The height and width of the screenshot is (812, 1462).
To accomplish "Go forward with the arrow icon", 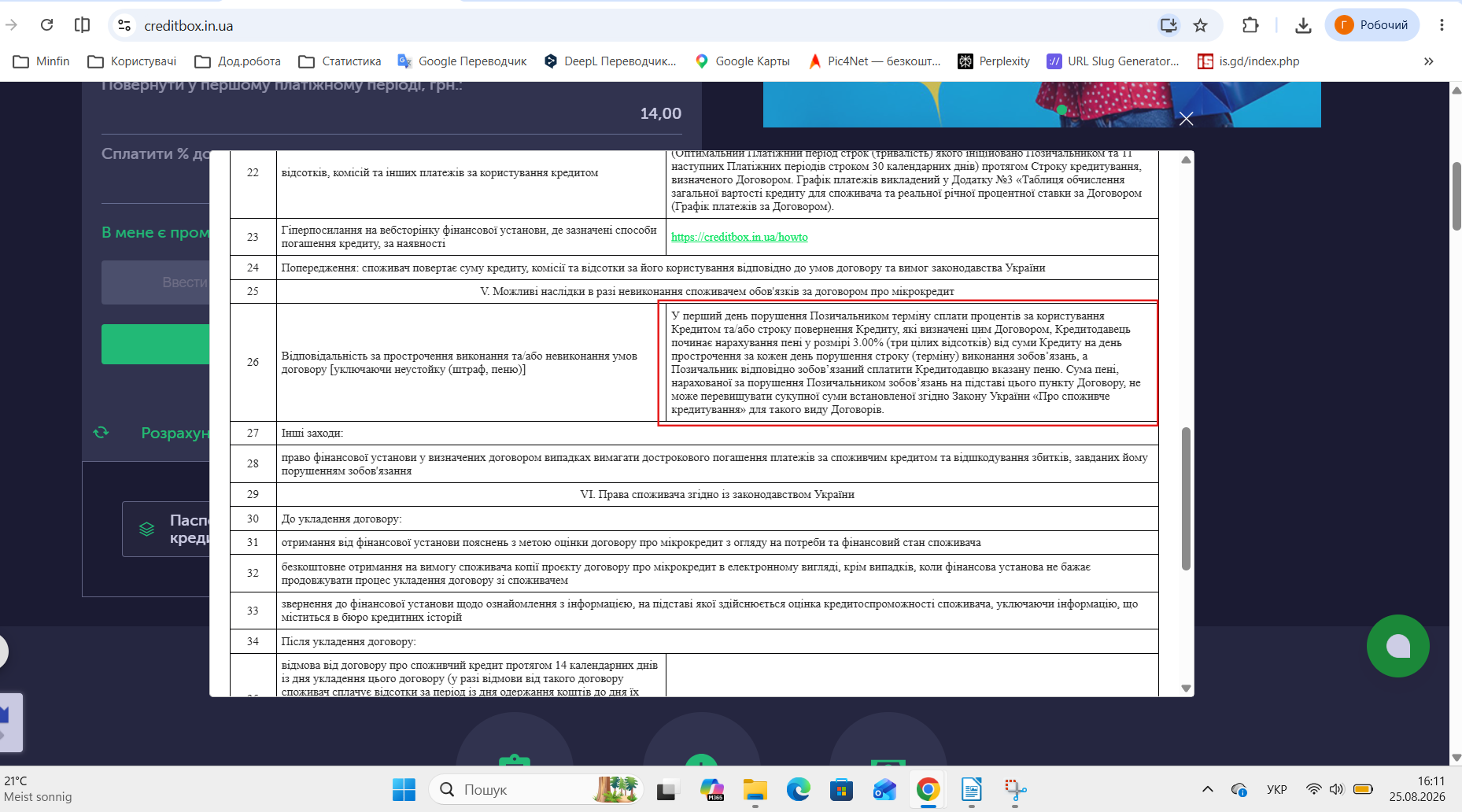I will (x=11, y=25).
